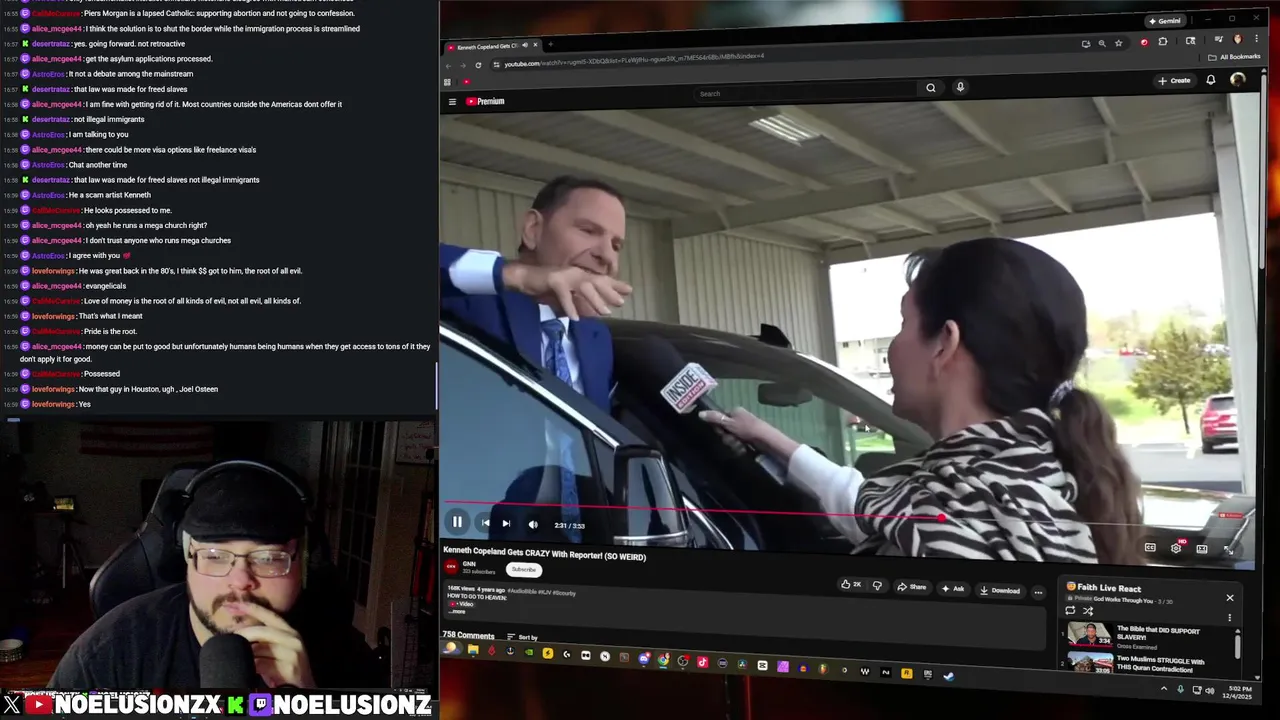Like the video with thumbs up

(851, 585)
